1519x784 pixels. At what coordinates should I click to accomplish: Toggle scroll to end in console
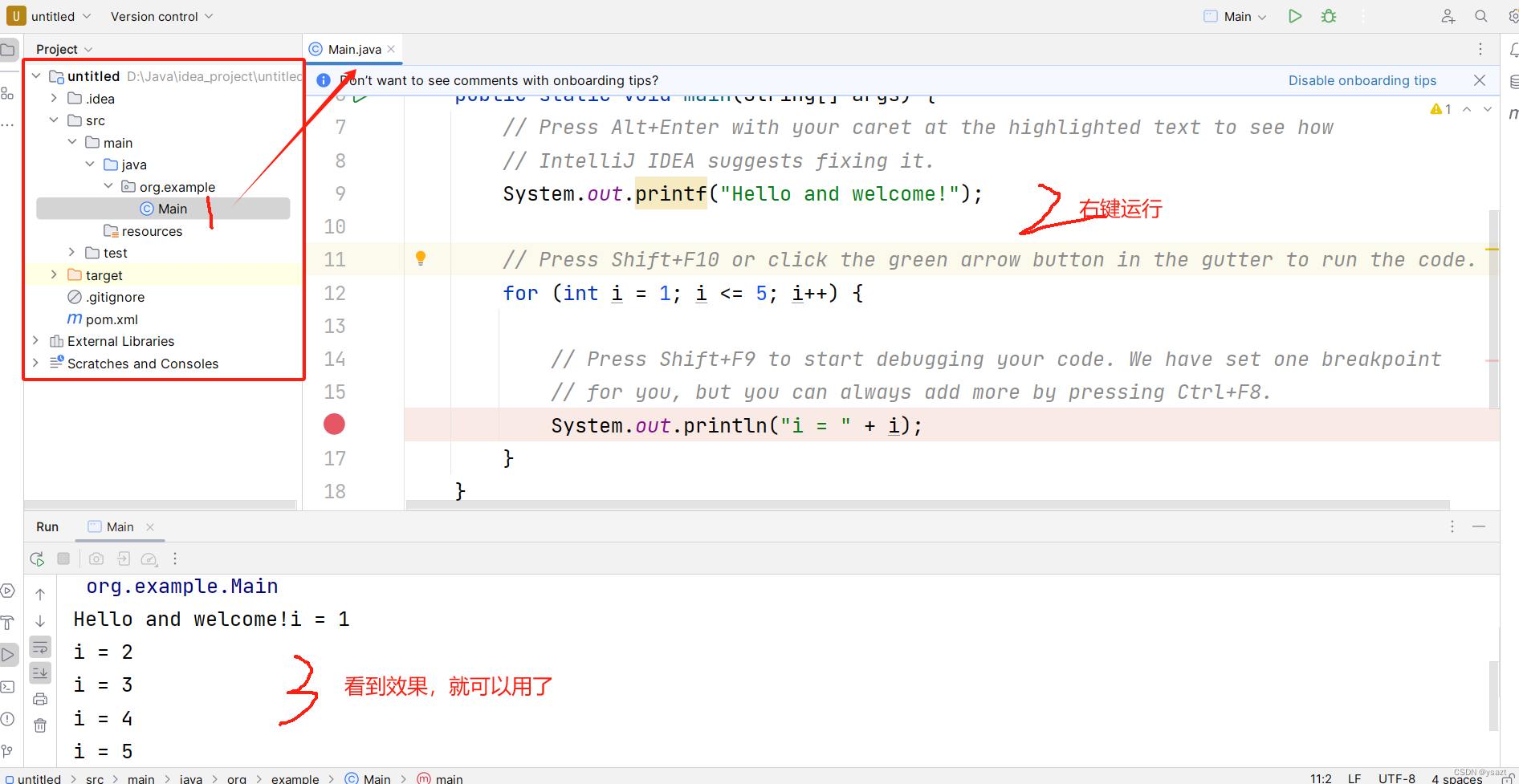click(40, 672)
